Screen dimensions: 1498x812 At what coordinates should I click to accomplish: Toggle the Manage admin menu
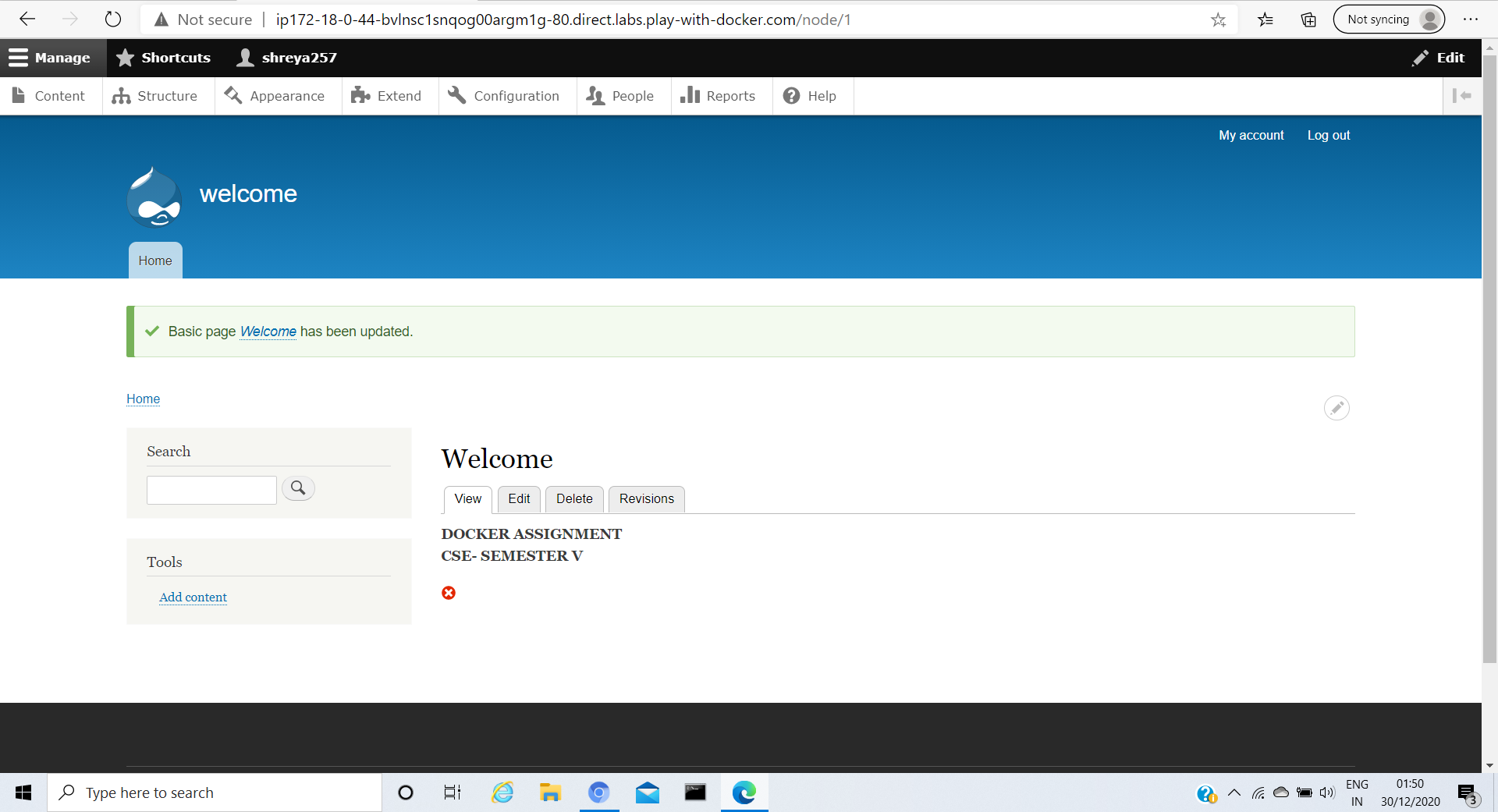click(51, 57)
